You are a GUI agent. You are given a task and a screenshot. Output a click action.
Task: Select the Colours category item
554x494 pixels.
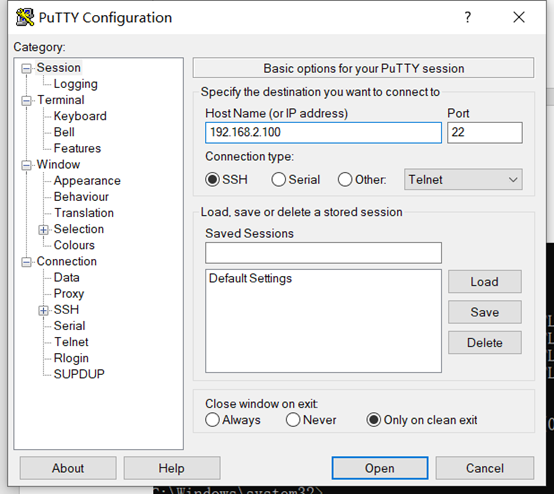pyautogui.click(x=74, y=245)
